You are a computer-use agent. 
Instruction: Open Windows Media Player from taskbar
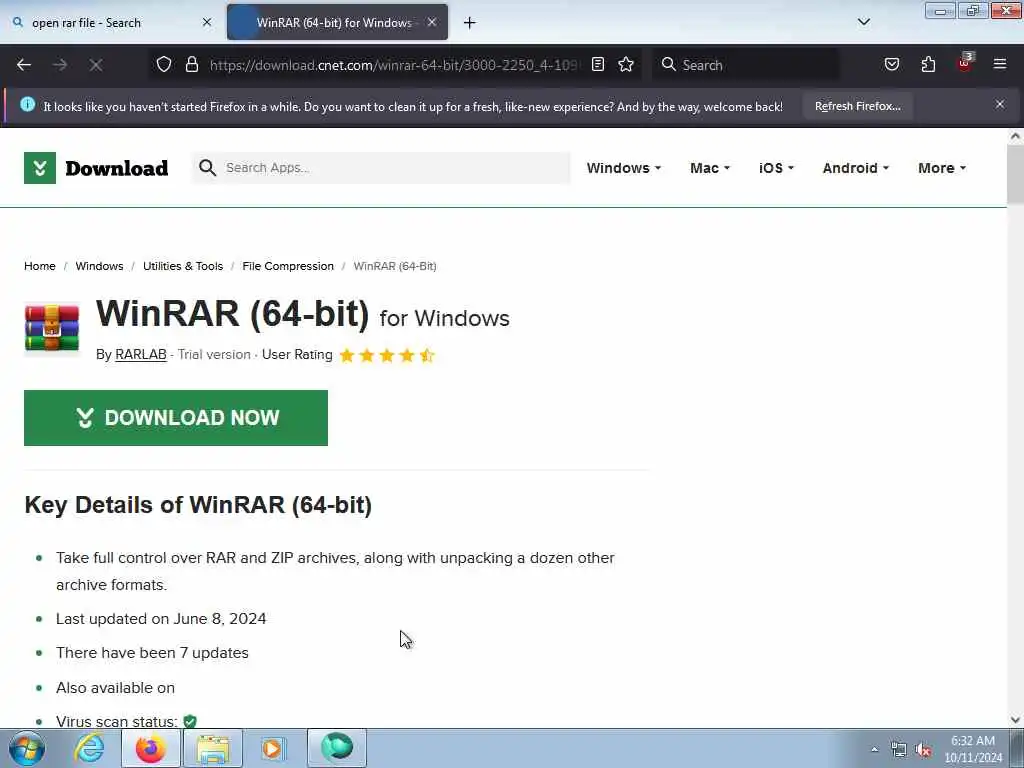273,748
